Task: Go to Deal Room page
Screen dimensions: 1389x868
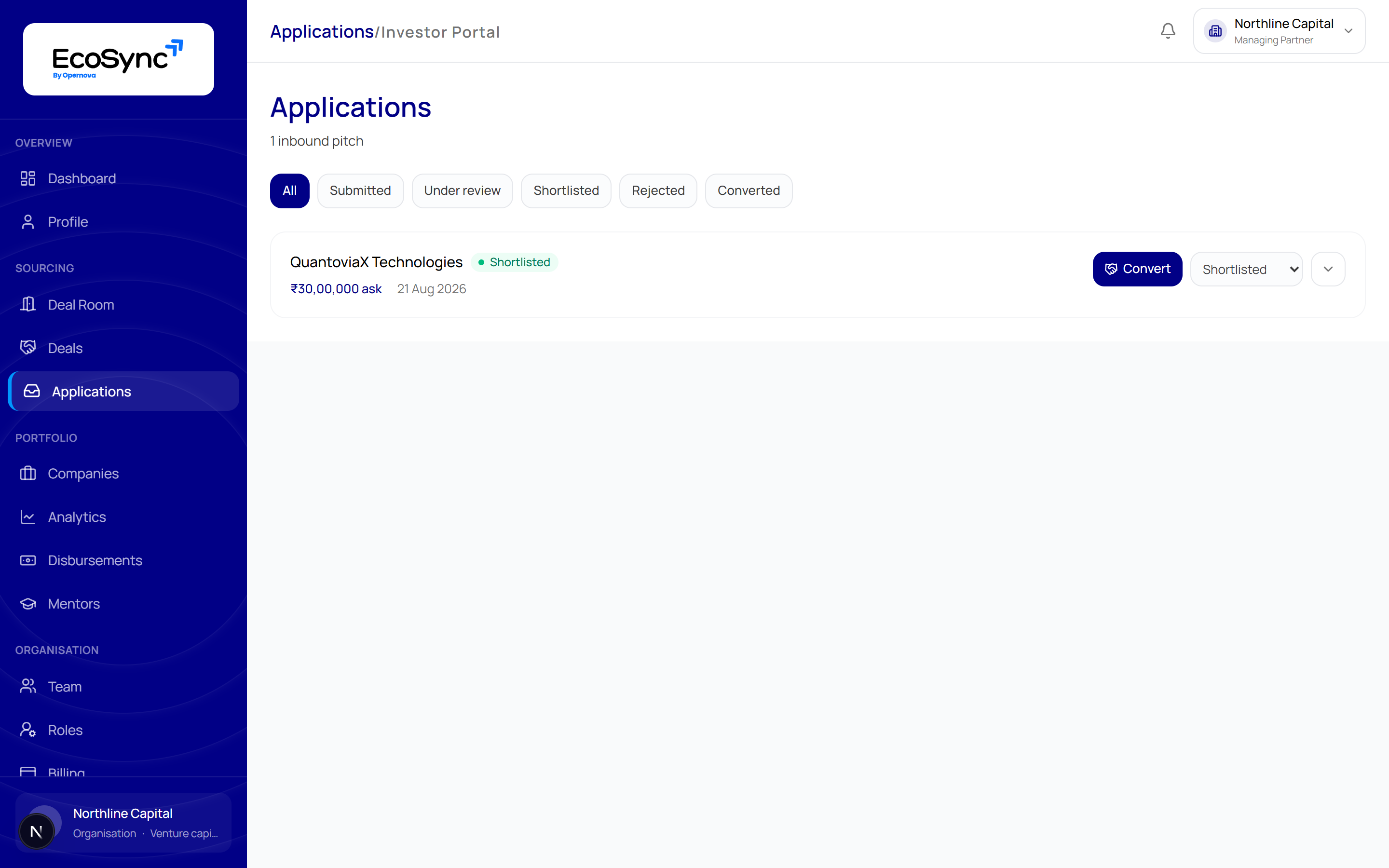Action: pyautogui.click(x=123, y=304)
